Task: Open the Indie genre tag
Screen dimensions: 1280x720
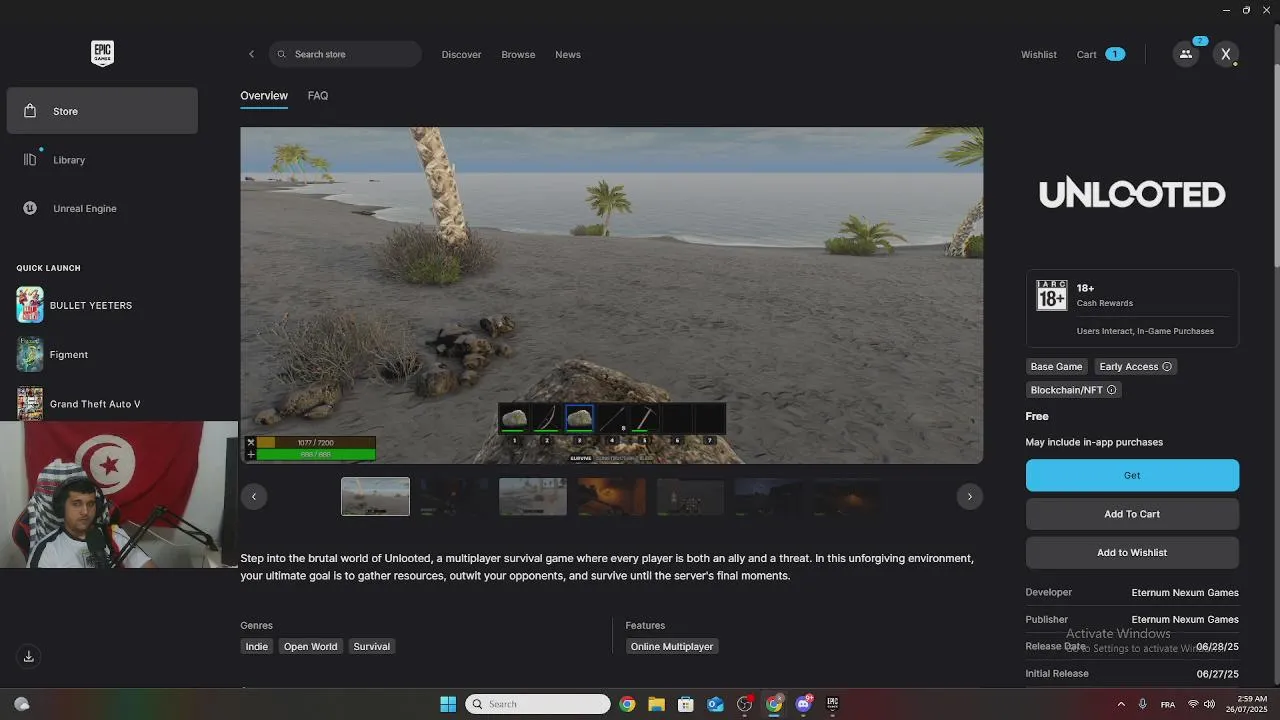Action: coord(257,646)
